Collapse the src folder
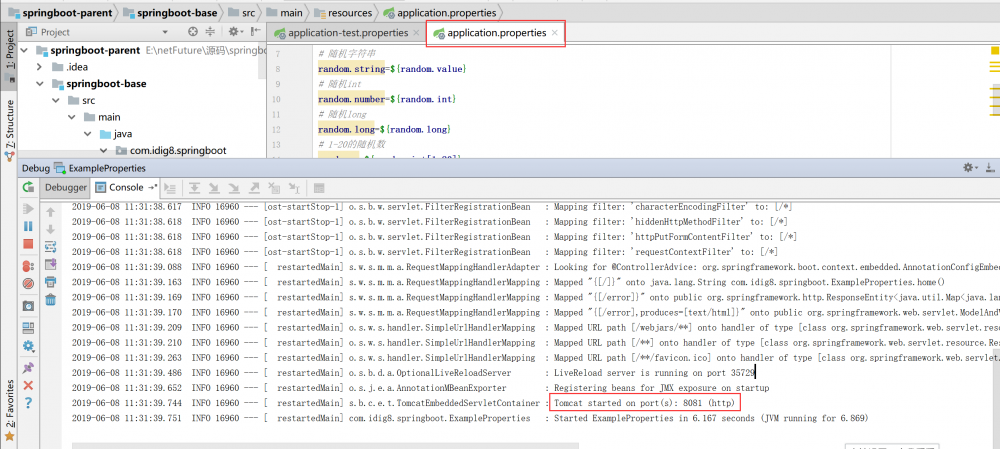This screenshot has width=1000, height=449. click(55, 101)
